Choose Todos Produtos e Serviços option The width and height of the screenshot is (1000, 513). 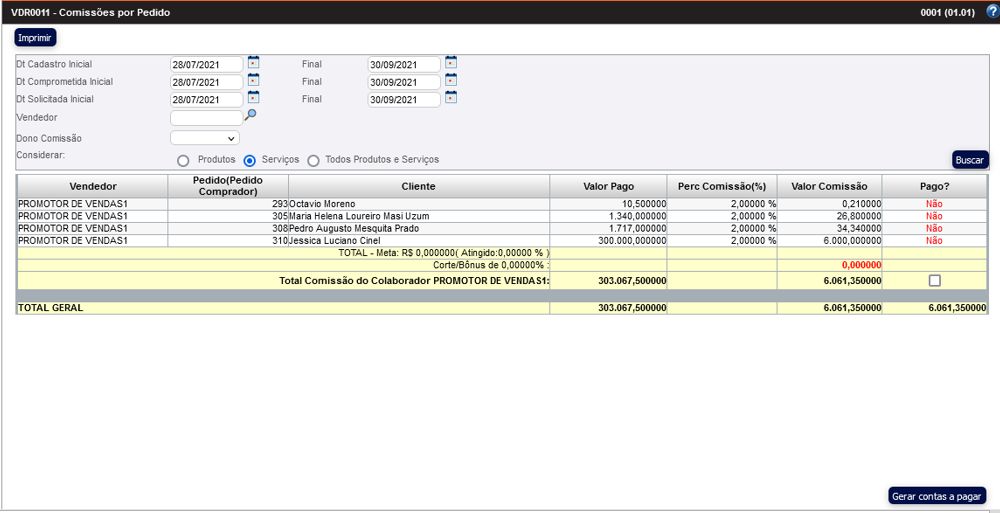[313, 160]
